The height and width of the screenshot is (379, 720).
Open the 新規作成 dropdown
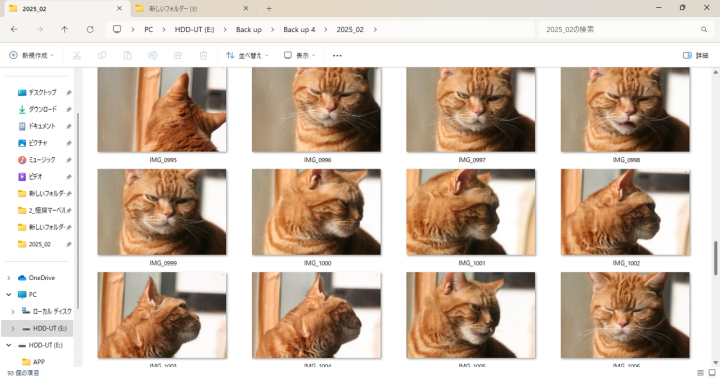click(32, 56)
